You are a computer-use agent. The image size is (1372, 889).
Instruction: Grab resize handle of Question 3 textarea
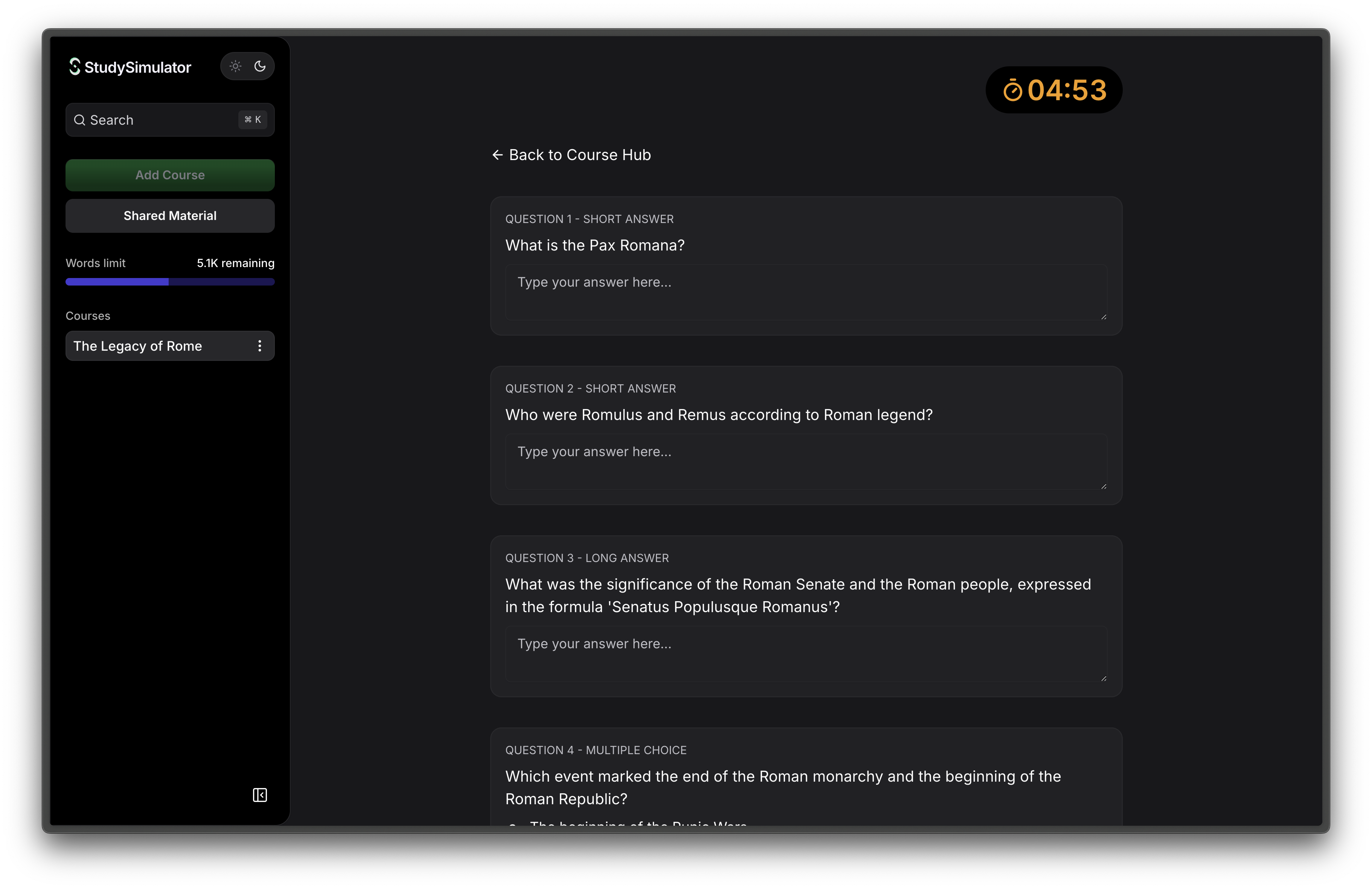(x=1104, y=678)
